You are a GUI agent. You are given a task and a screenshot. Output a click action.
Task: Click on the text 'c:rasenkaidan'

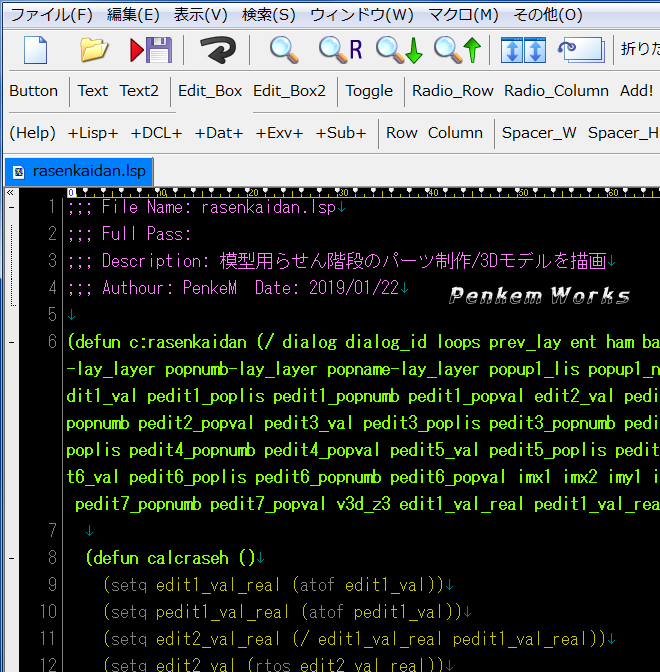188,342
